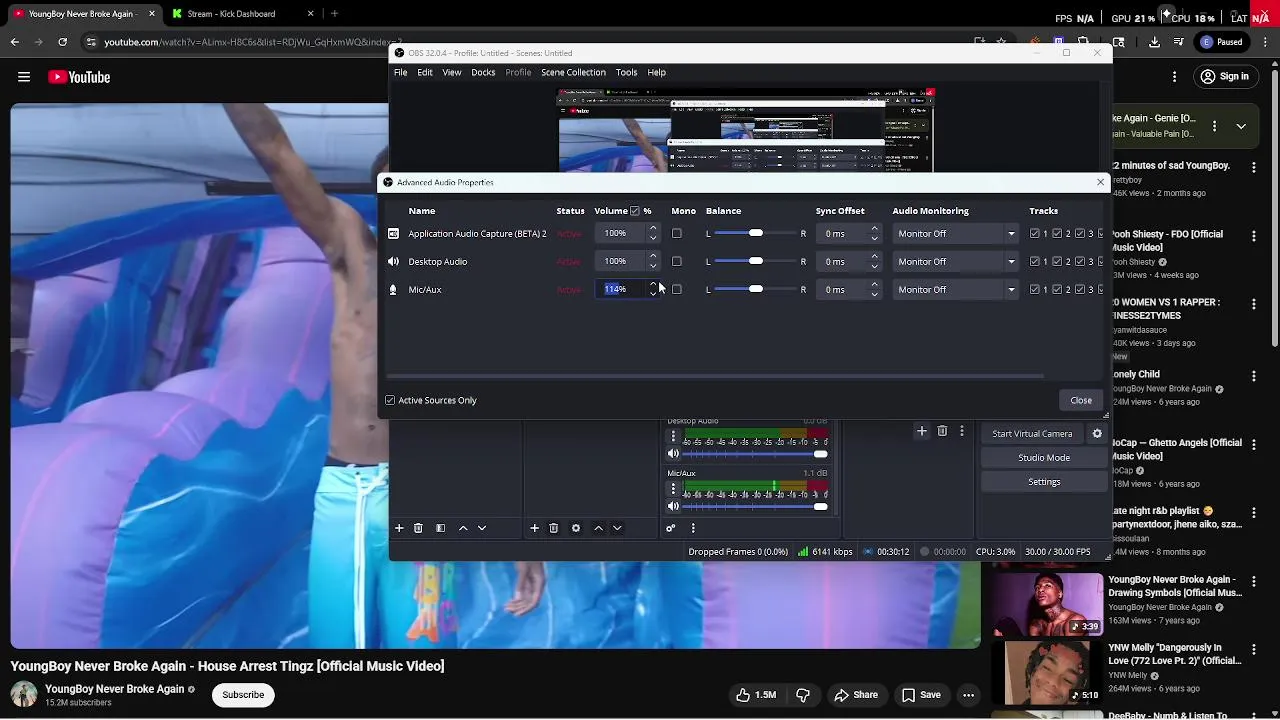The image size is (1280, 720).
Task: Move scene down with the Scenes down arrow
Action: coord(482,528)
